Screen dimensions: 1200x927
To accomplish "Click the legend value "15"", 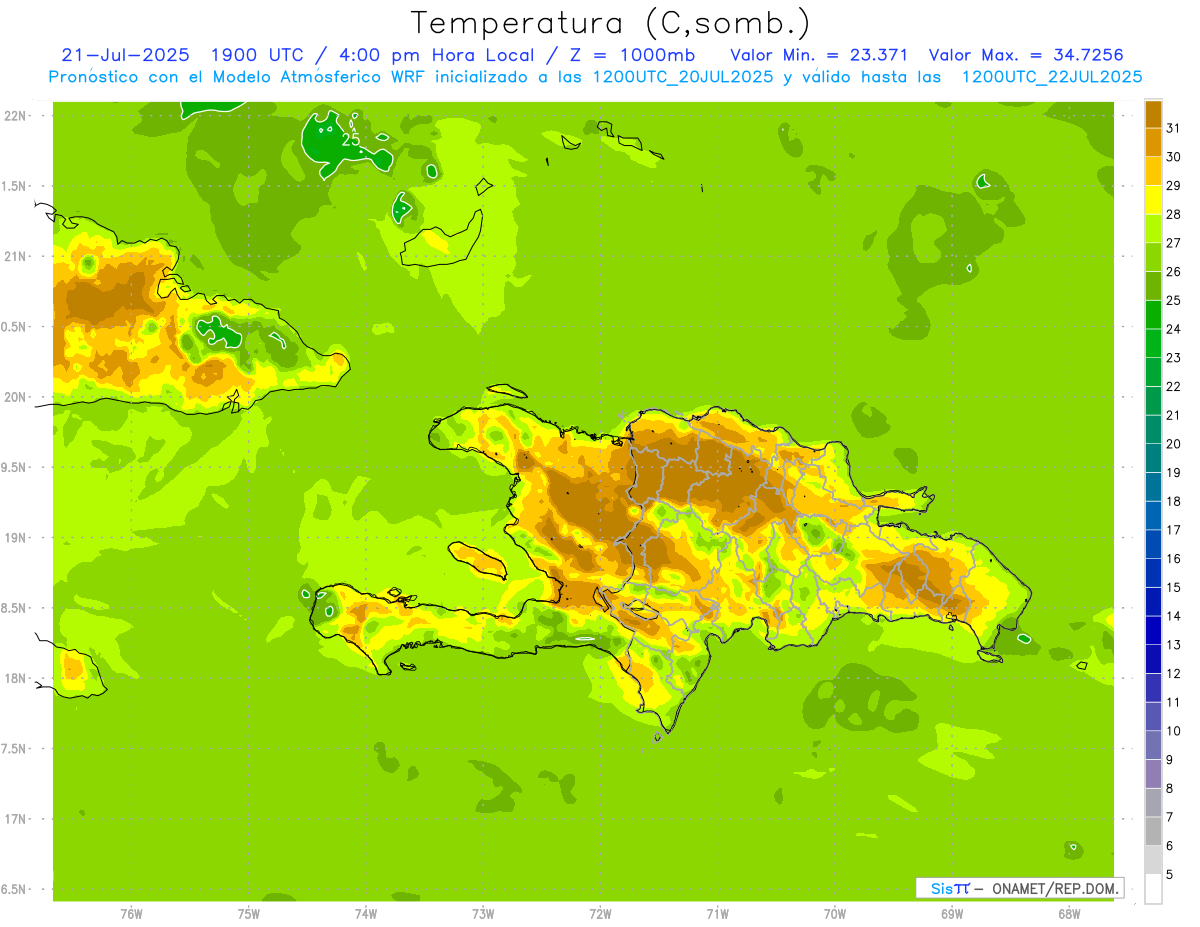I will (1174, 588).
